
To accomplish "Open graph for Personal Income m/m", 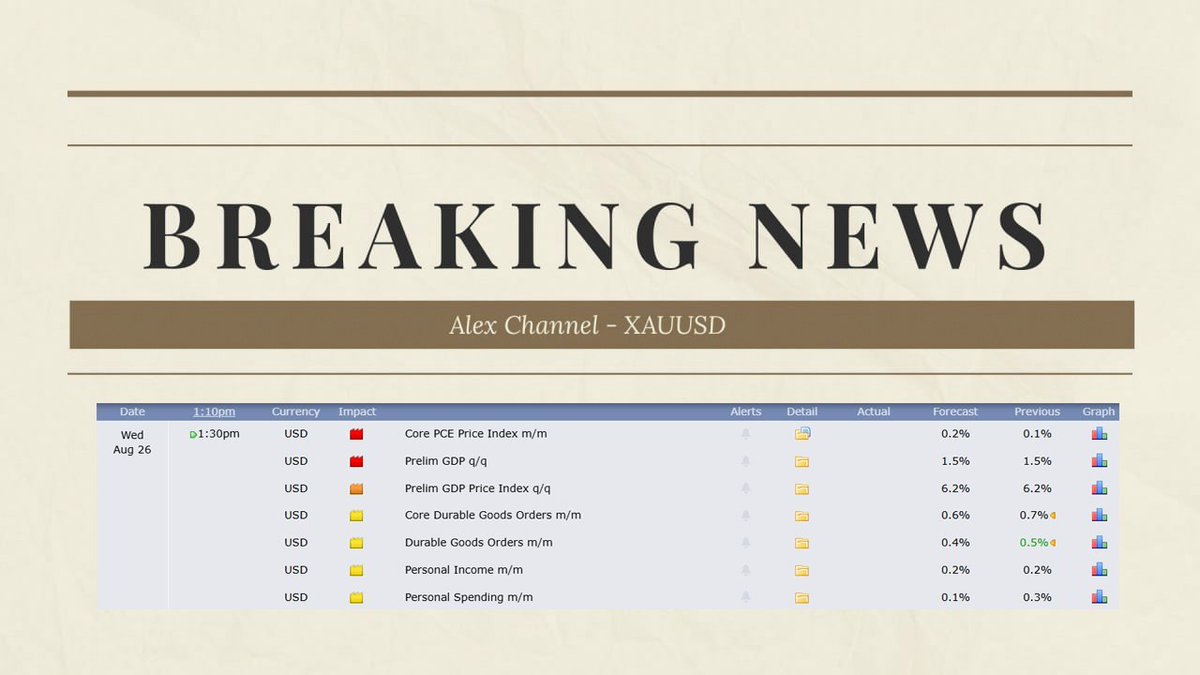I will tap(1099, 570).
